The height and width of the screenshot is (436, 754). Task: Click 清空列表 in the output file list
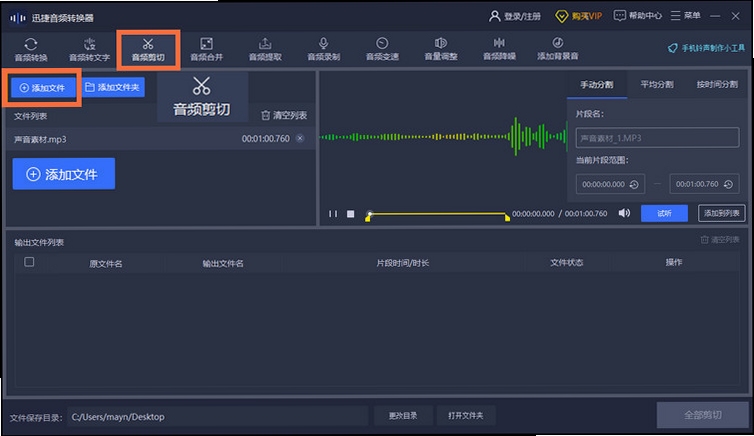720,239
